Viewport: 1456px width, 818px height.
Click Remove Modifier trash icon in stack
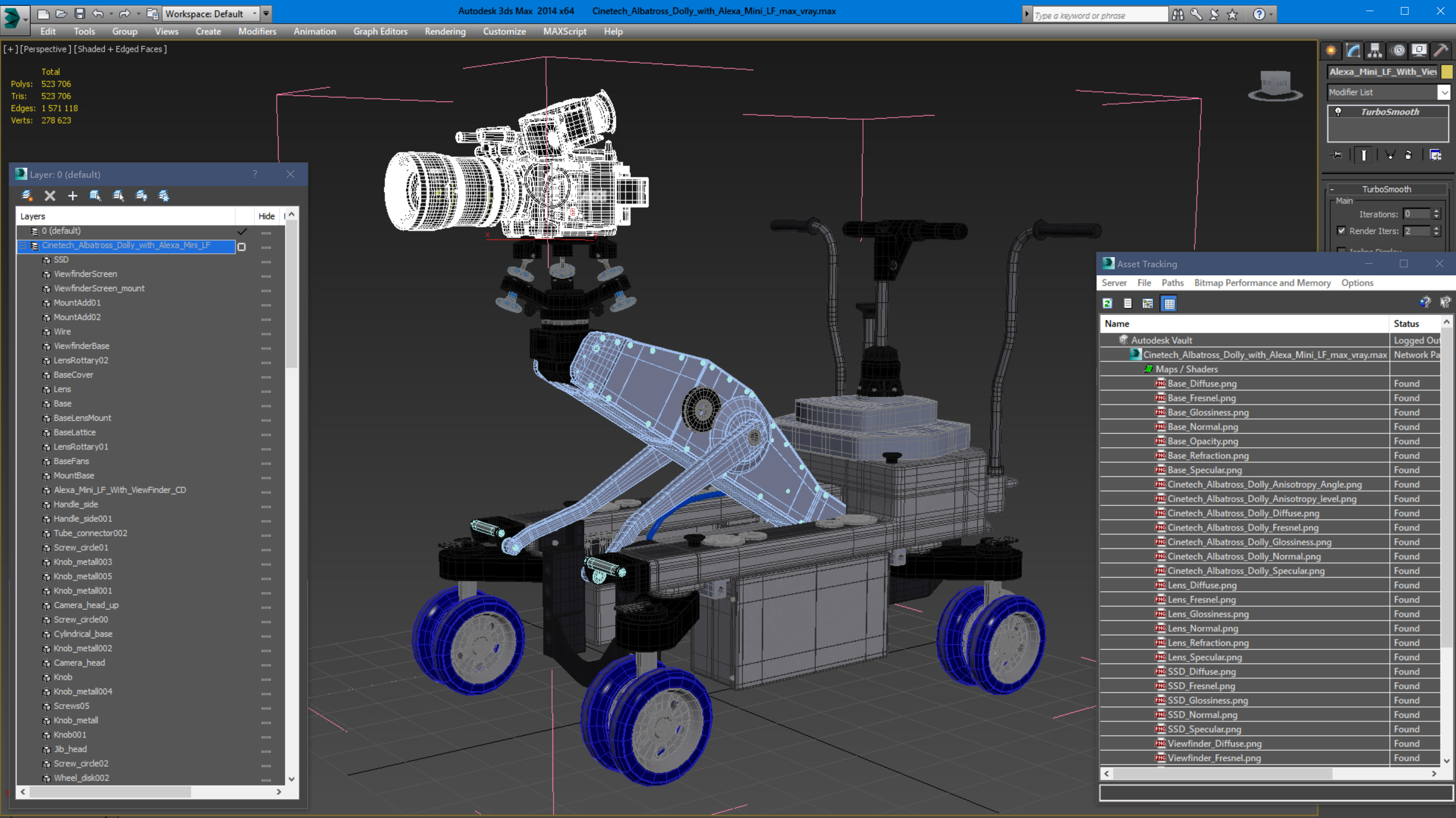point(1408,155)
